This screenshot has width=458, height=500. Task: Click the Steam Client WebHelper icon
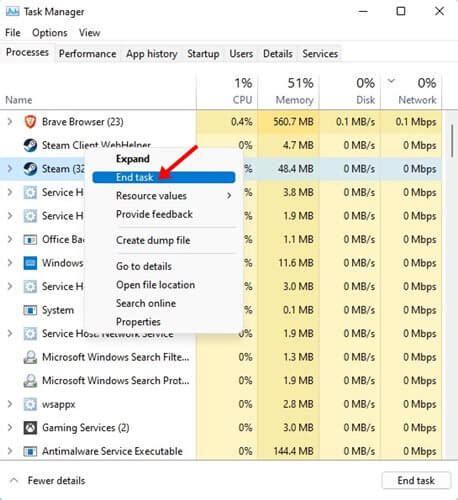click(x=30, y=145)
